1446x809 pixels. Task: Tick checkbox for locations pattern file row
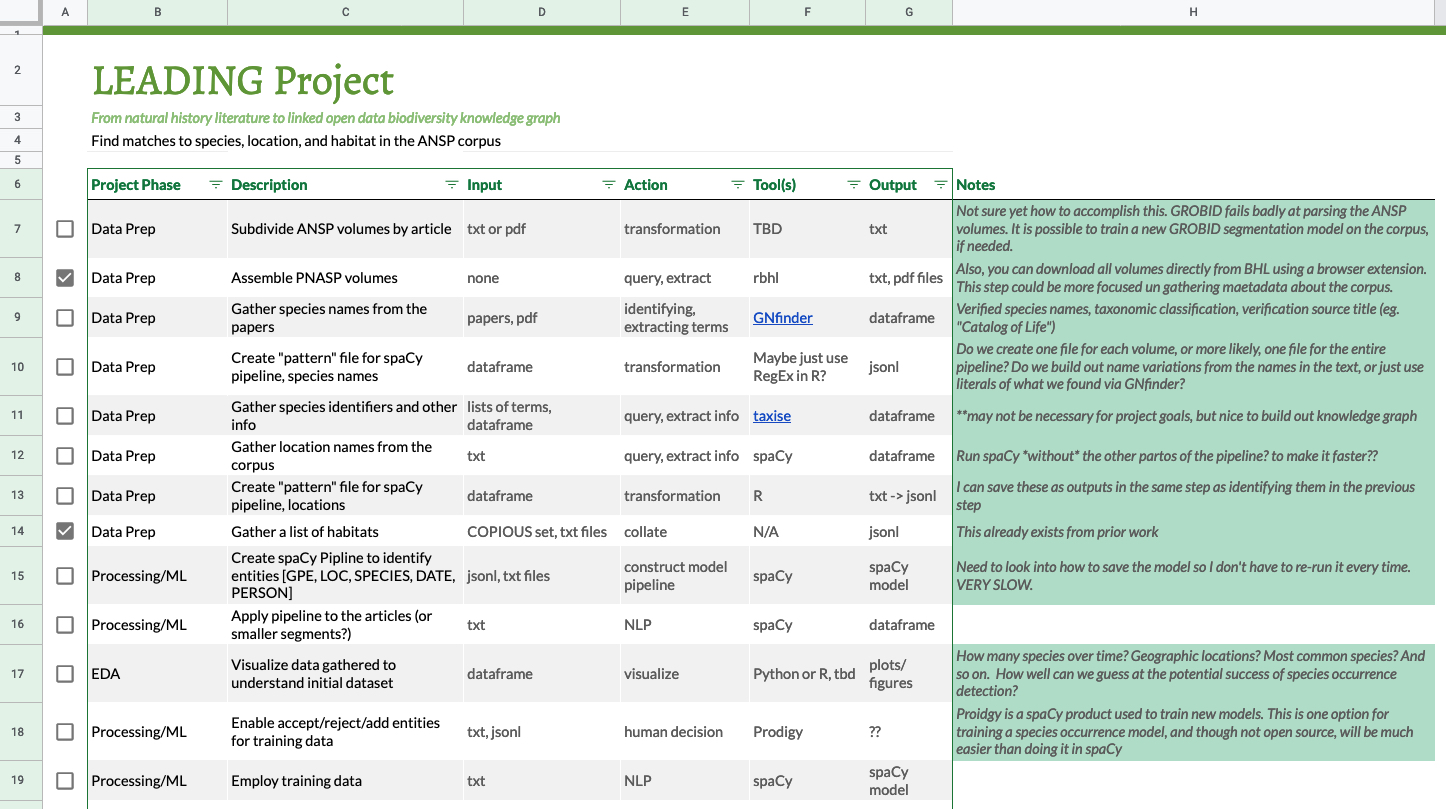65,496
